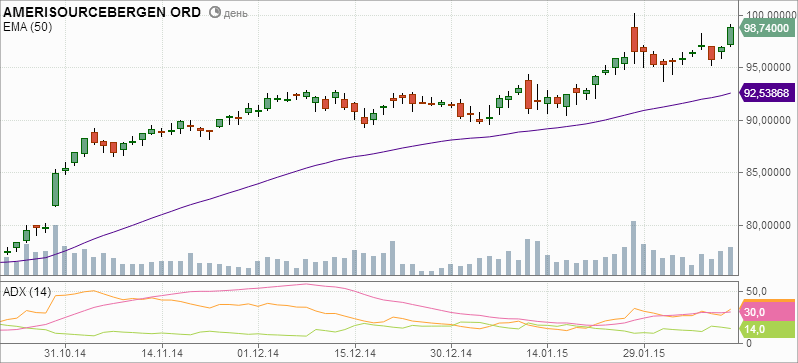Screen dimensions: 798x363
Task: Click the clock icon next to день
Action: [x=215, y=13]
